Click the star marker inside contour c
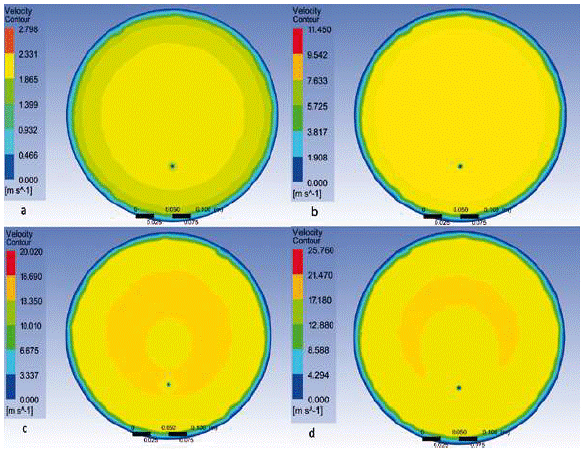Viewport: 582px width, 462px height. coord(169,385)
